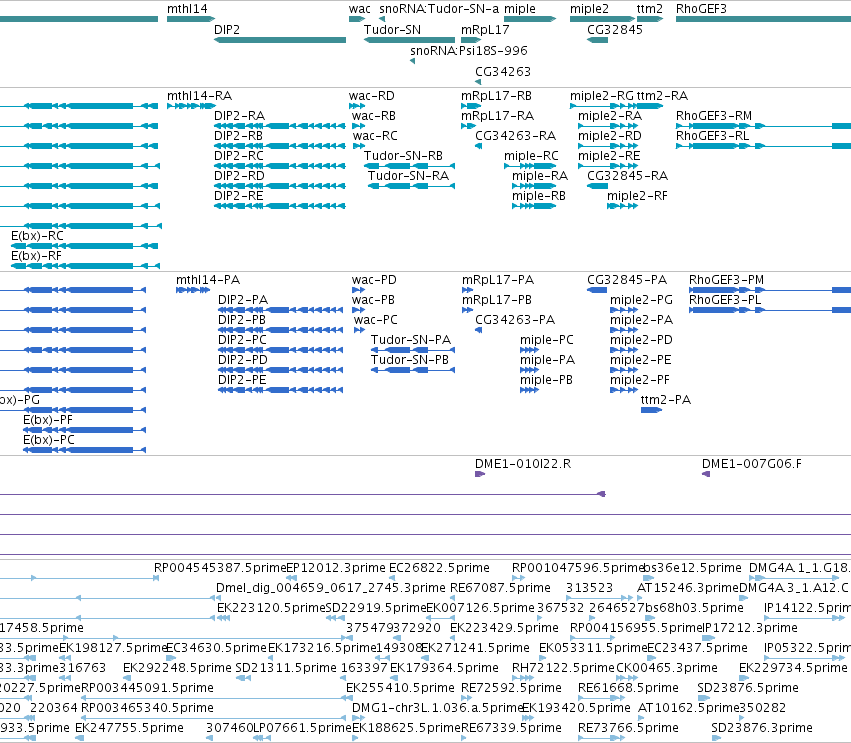Select transcript Tudor-SN-RA
Image resolution: width=851 pixels, height=743 pixels.
pos(408,176)
